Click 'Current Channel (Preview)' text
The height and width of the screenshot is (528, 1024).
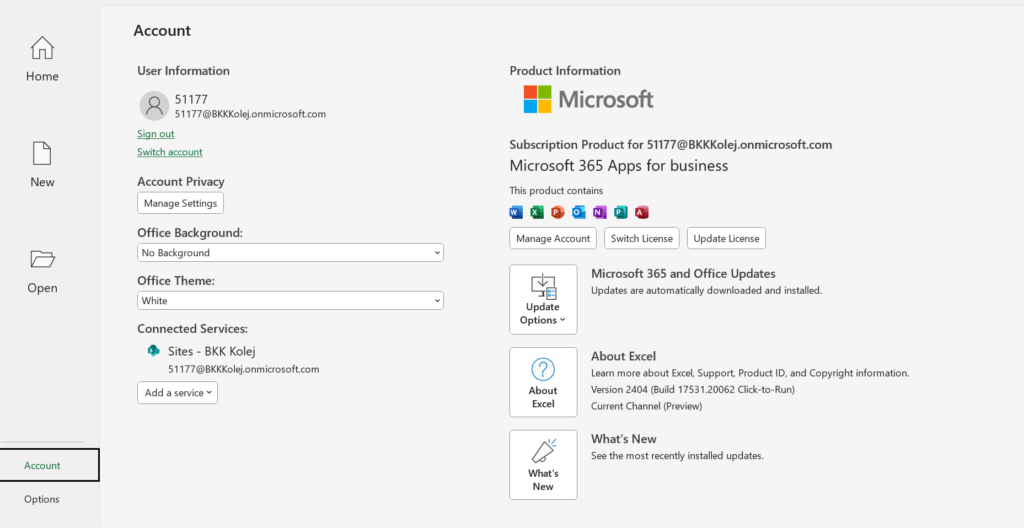(647, 406)
